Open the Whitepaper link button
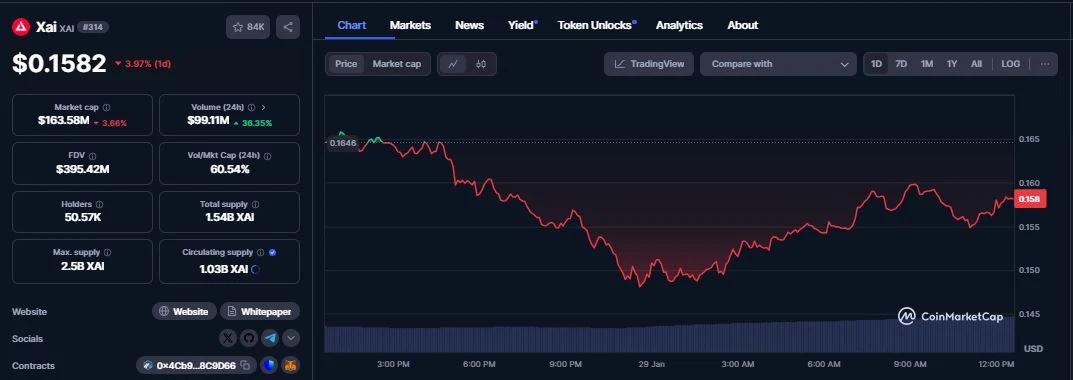 point(259,312)
